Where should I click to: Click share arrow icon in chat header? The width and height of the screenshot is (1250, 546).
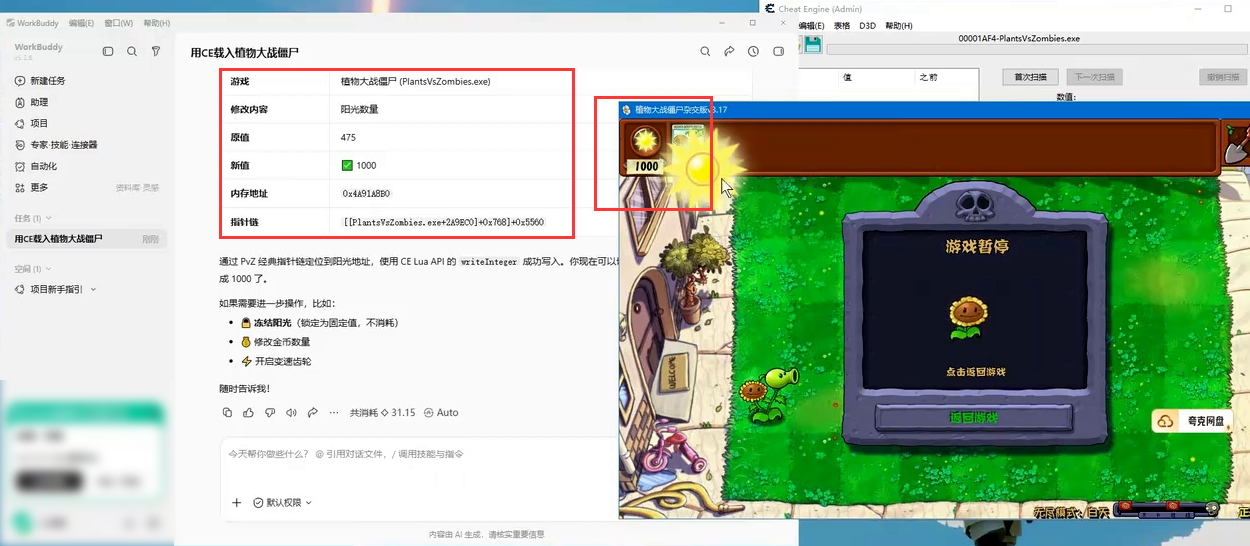(x=729, y=51)
